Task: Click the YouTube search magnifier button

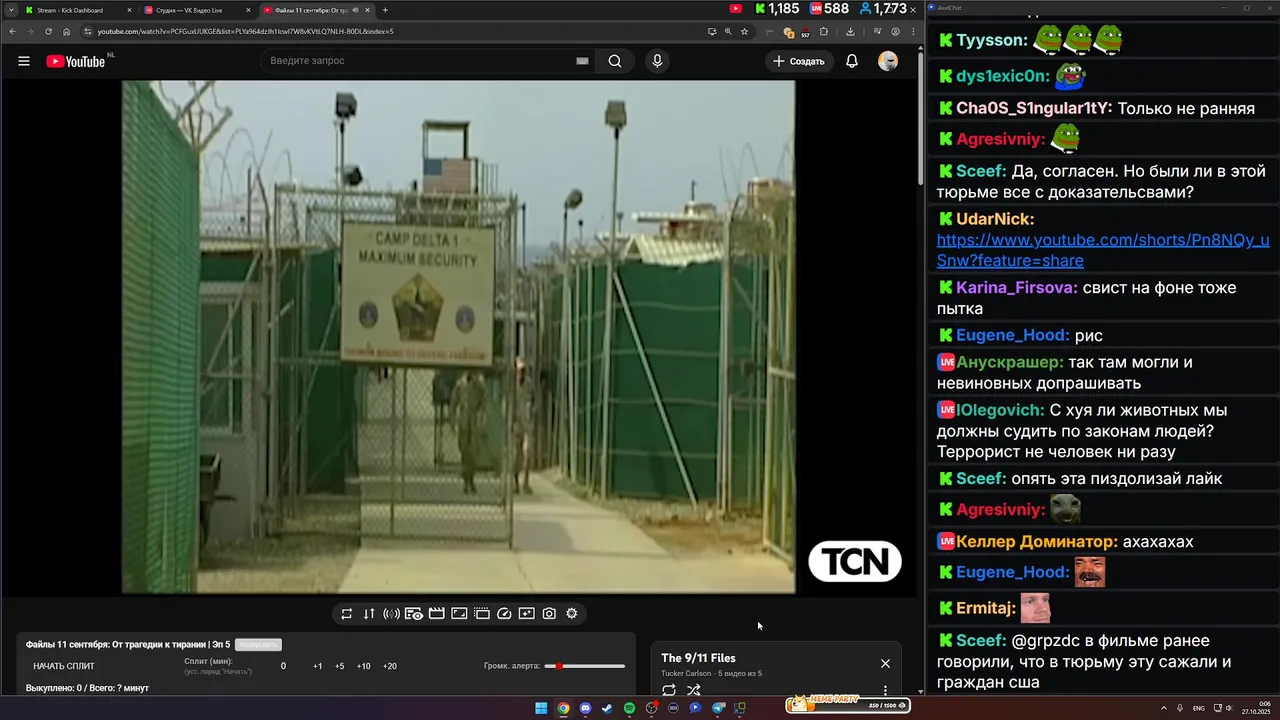Action: (x=615, y=61)
